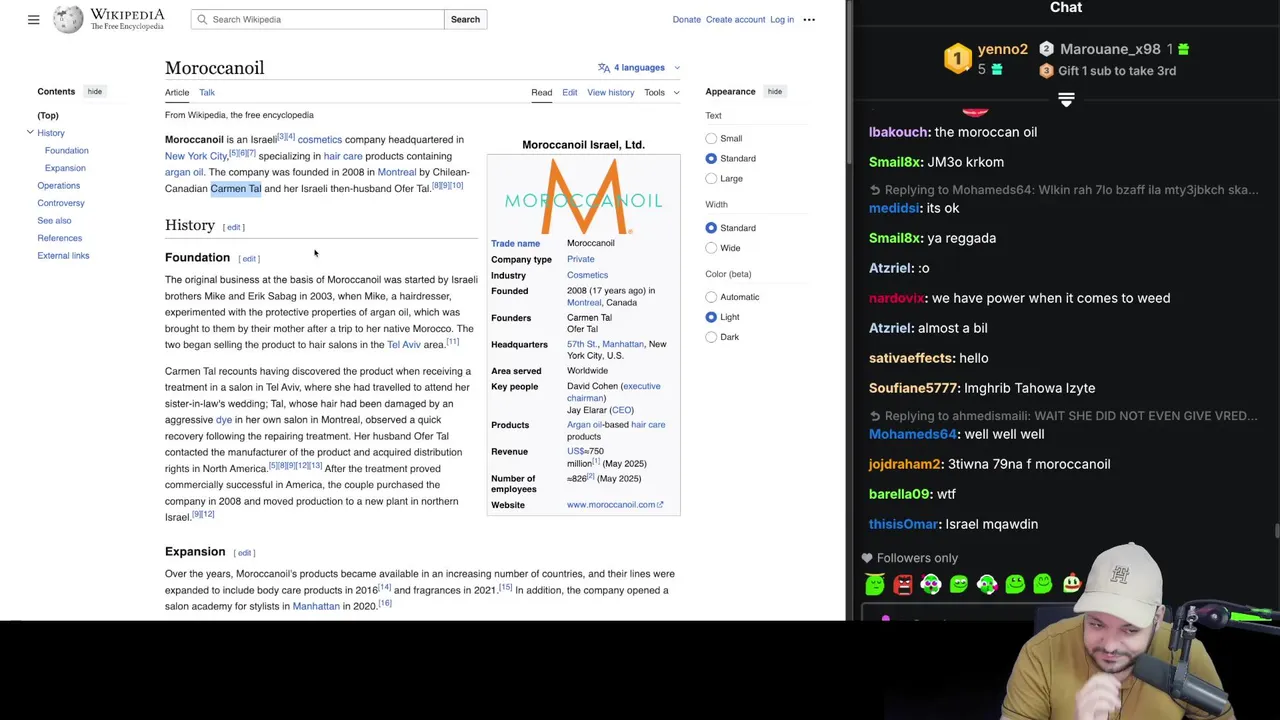Screen dimensions: 1280x720
Task: Click the edit link beside Foundation heading
Action: 248,259
